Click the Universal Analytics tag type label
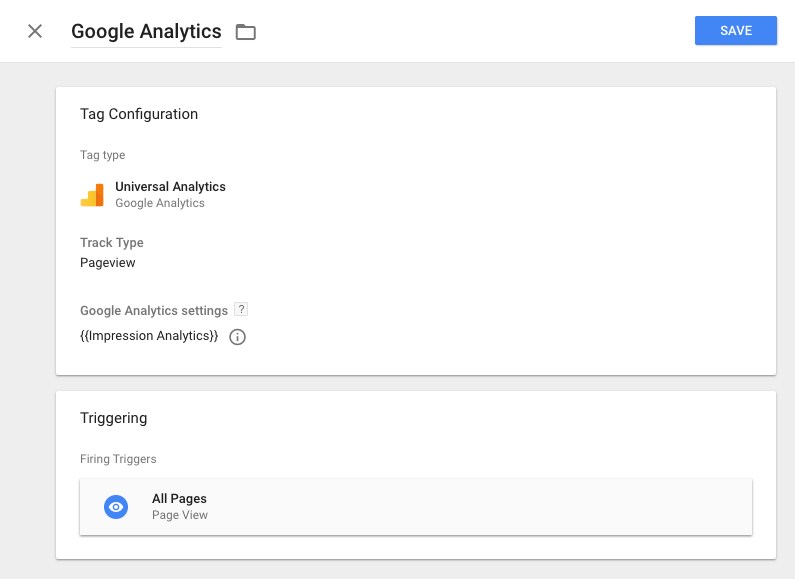Screen dimensions: 795x579 click(170, 187)
